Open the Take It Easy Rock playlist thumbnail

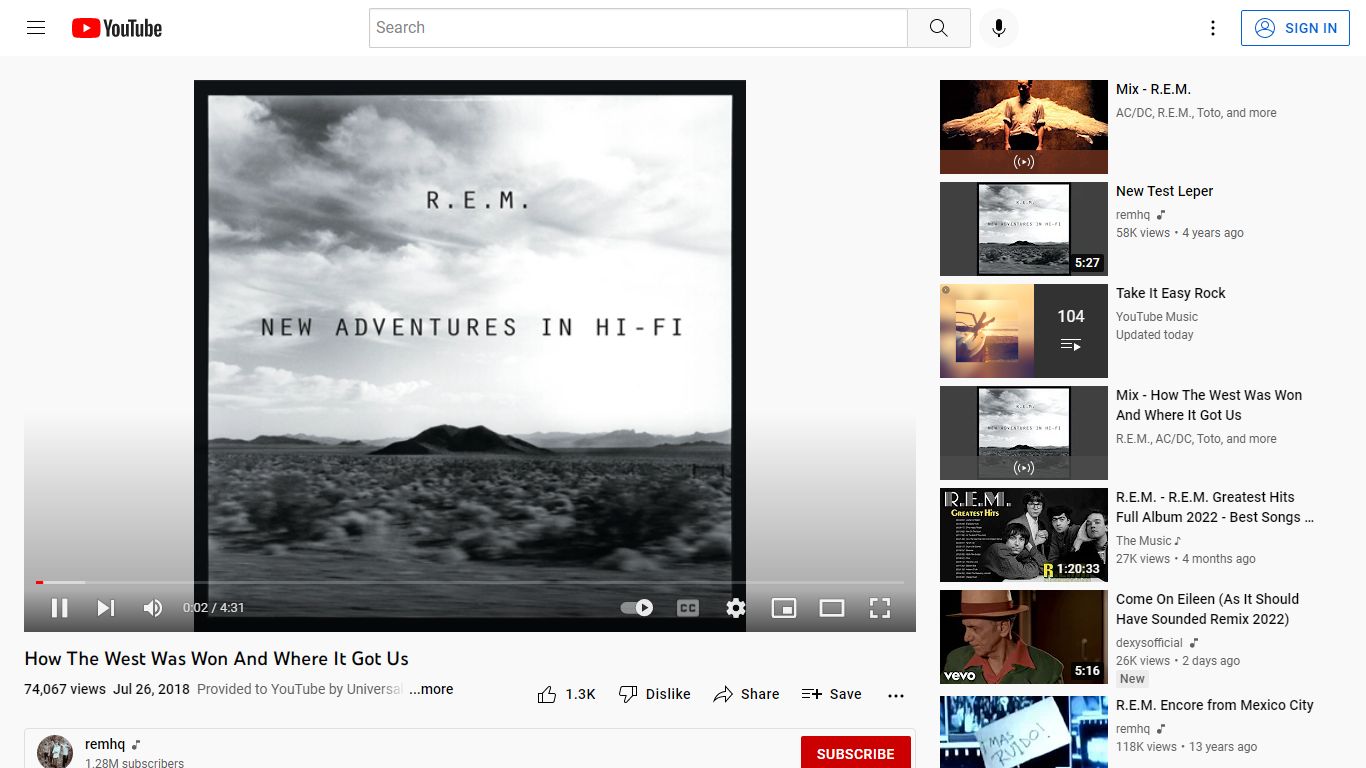click(x=1024, y=331)
